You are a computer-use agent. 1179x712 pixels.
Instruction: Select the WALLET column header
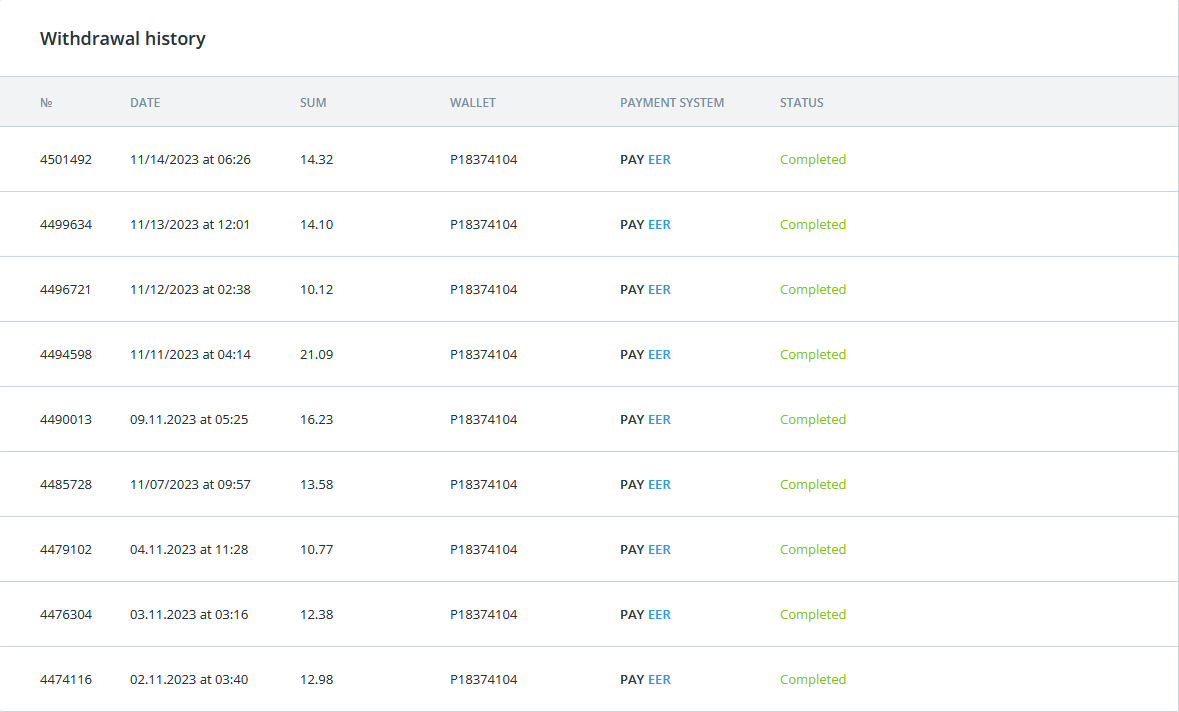pos(473,103)
